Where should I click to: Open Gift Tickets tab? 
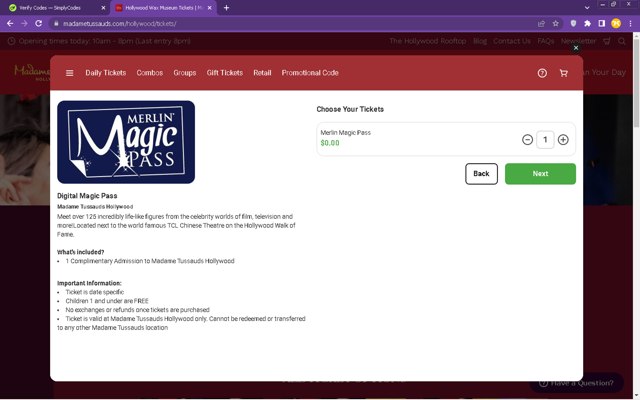[224, 73]
